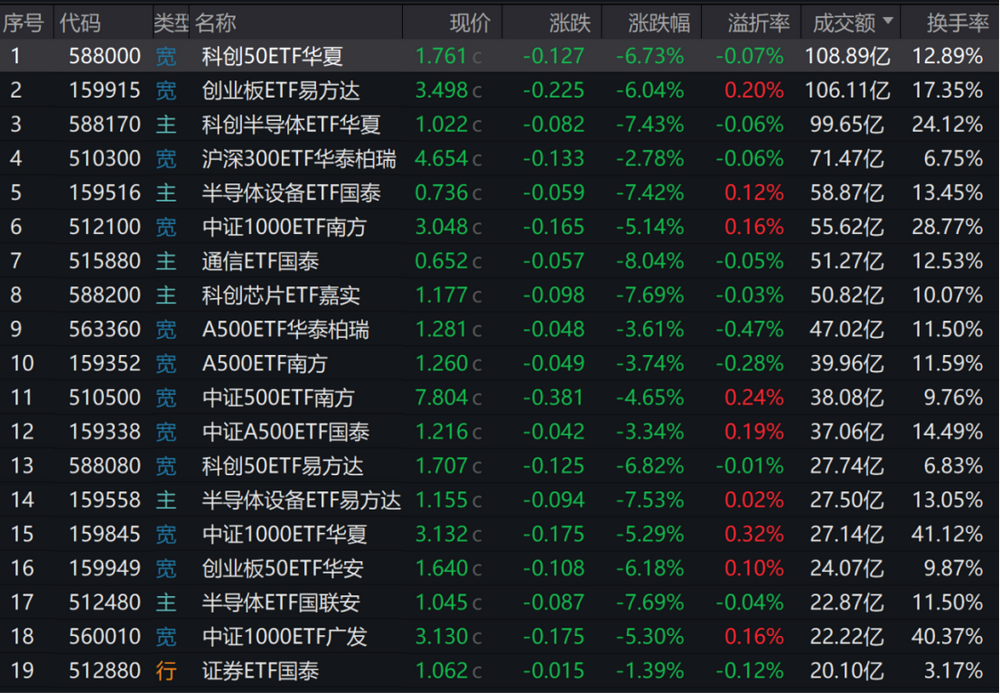This screenshot has width=1000, height=694.
Task: Select 创业板ETF易方达 in the list
Action: 281,91
